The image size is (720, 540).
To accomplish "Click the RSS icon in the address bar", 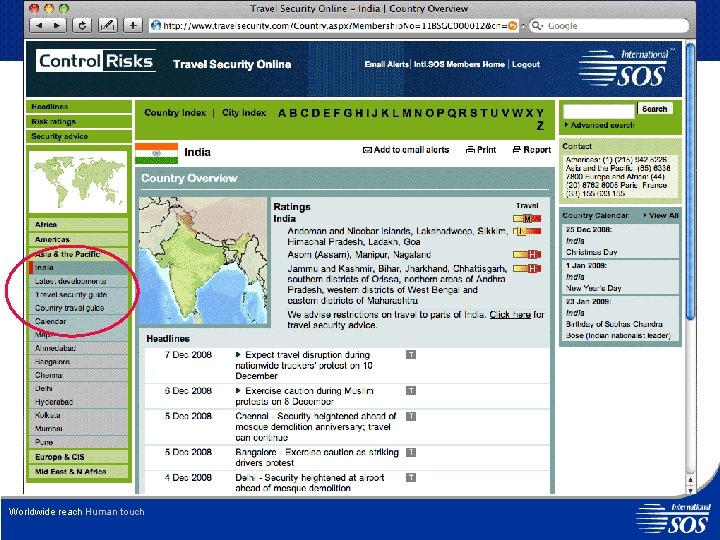I will [x=512, y=26].
